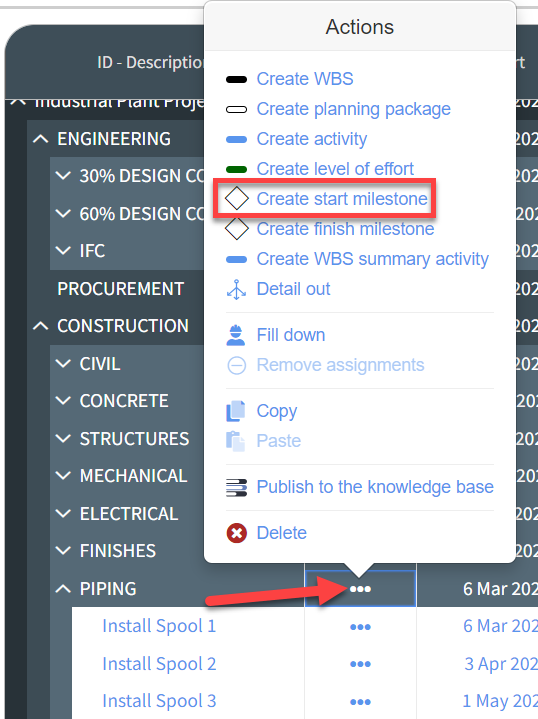
Task: Choose Create start milestone
Action: point(342,199)
